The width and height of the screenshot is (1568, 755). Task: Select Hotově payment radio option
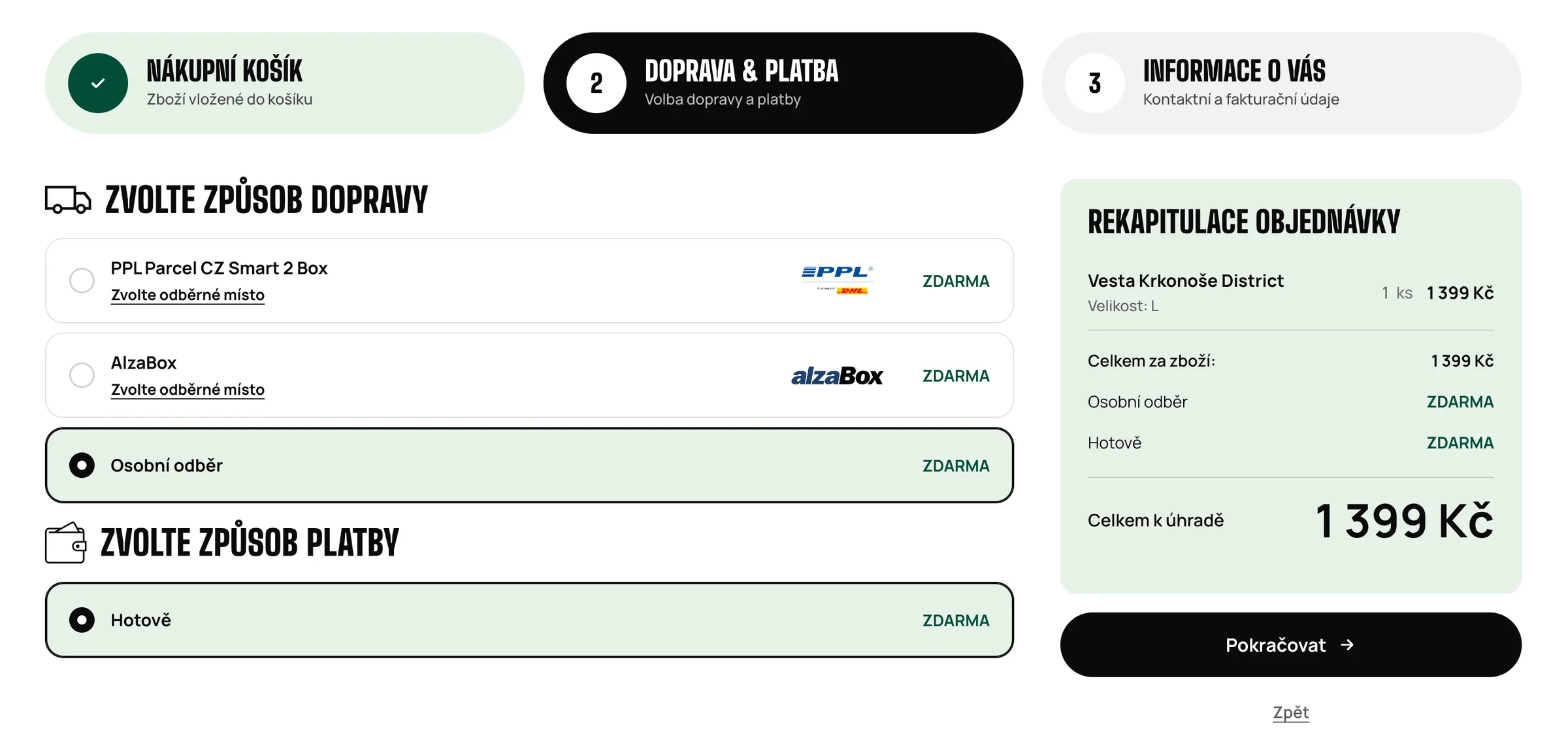tap(82, 620)
